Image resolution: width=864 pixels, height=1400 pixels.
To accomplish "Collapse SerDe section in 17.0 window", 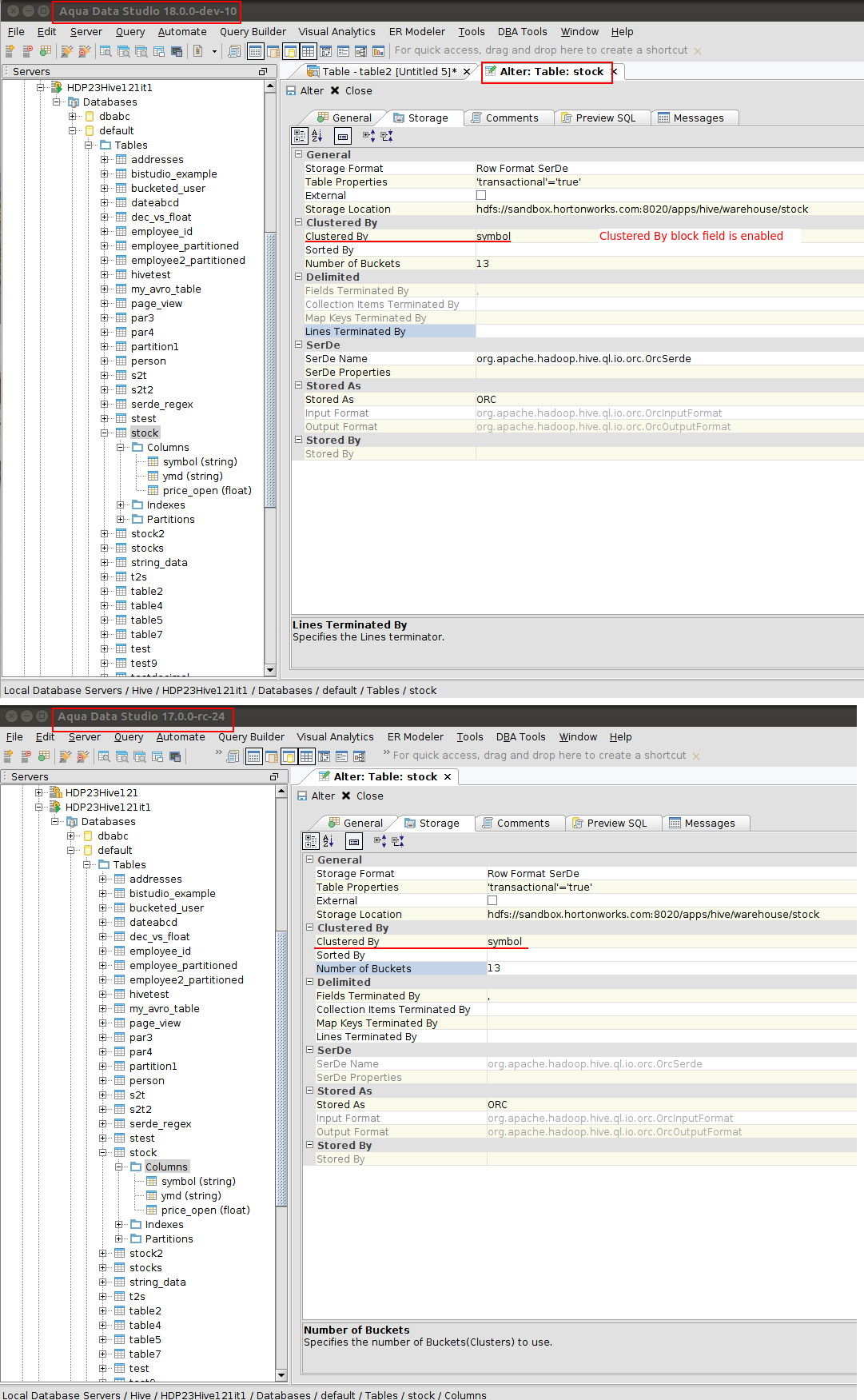I will click(x=310, y=1050).
